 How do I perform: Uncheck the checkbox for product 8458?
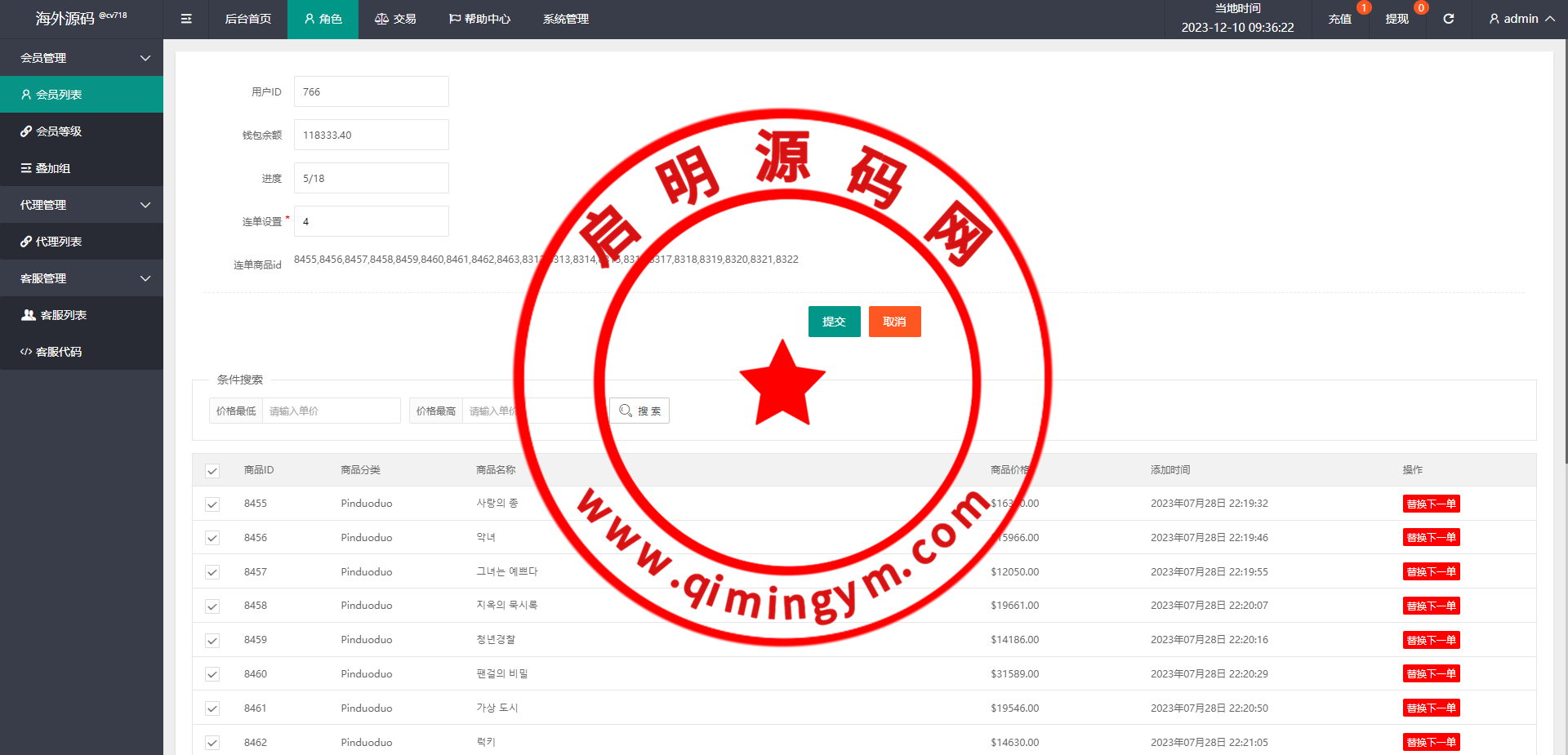[212, 606]
